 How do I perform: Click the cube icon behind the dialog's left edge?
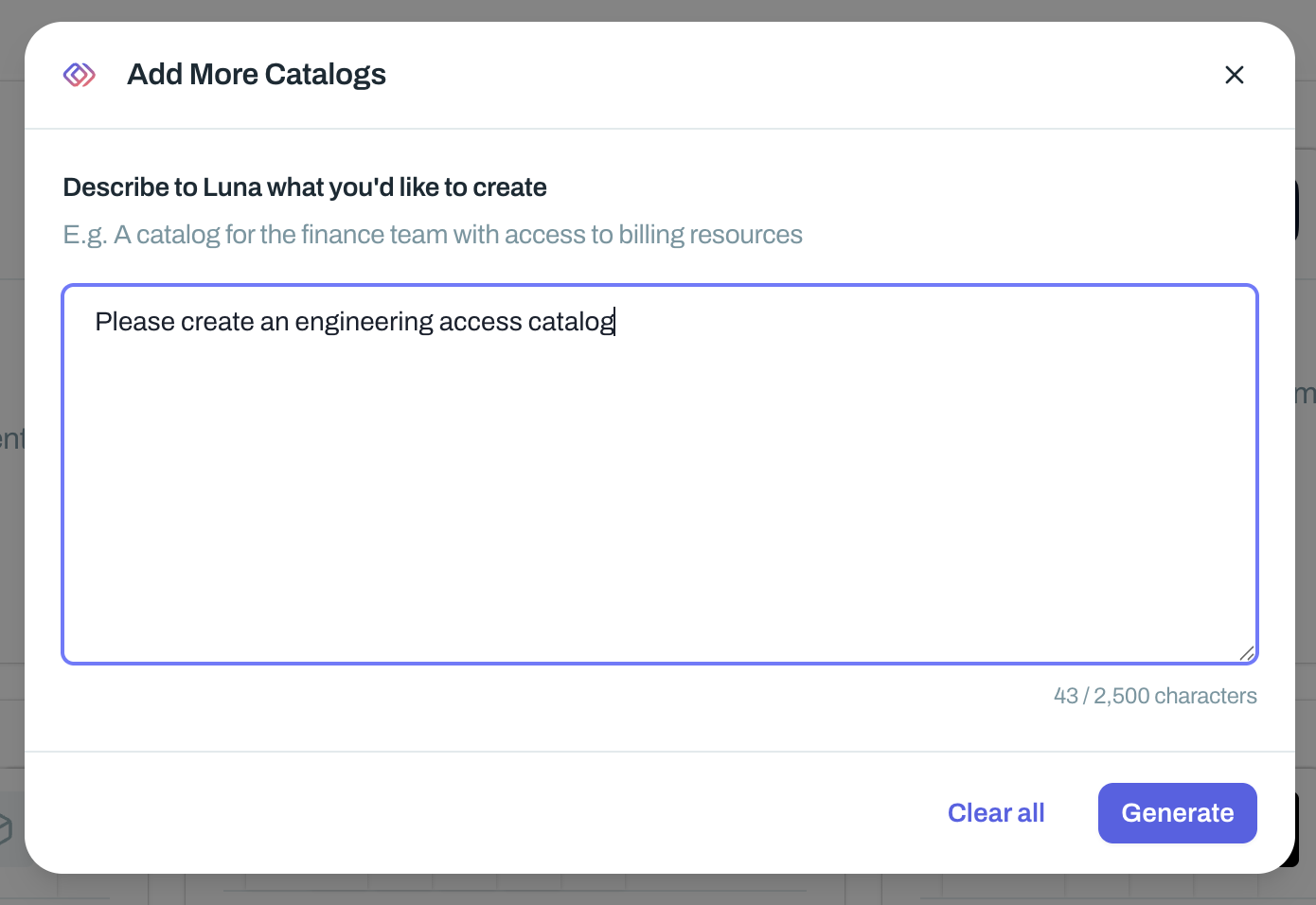tap(6, 828)
